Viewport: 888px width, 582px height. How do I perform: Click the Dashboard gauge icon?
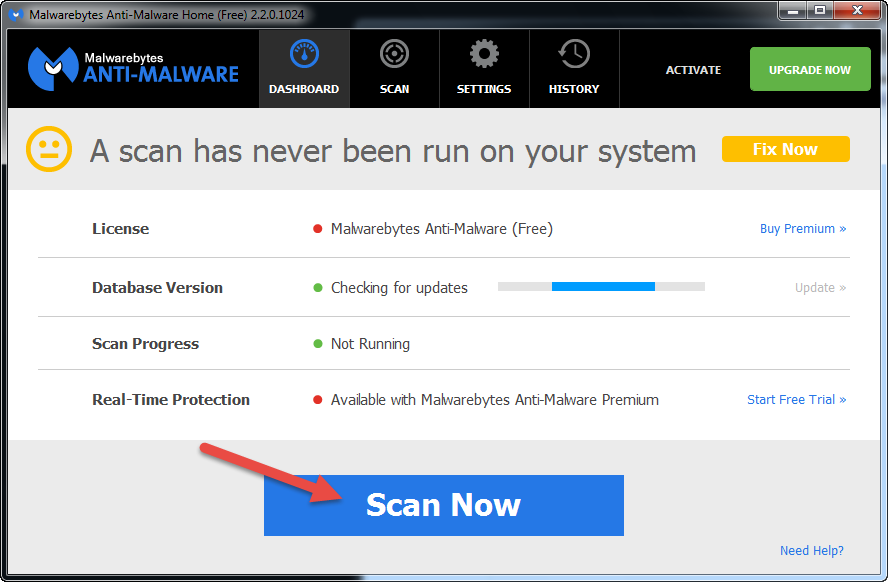click(304, 54)
